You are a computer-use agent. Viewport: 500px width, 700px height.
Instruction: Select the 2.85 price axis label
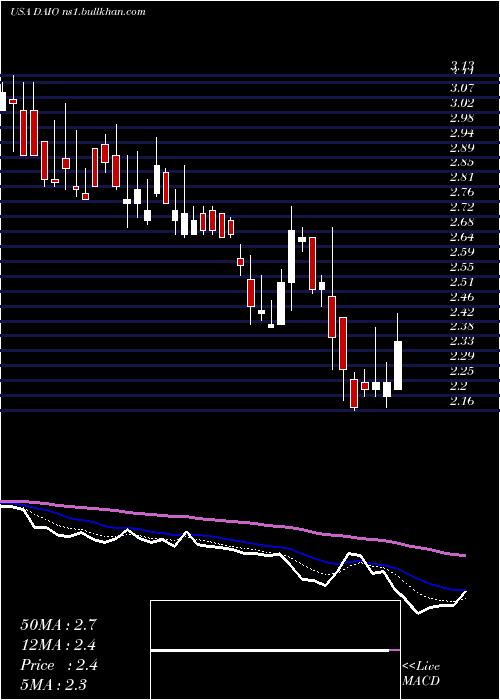point(462,162)
